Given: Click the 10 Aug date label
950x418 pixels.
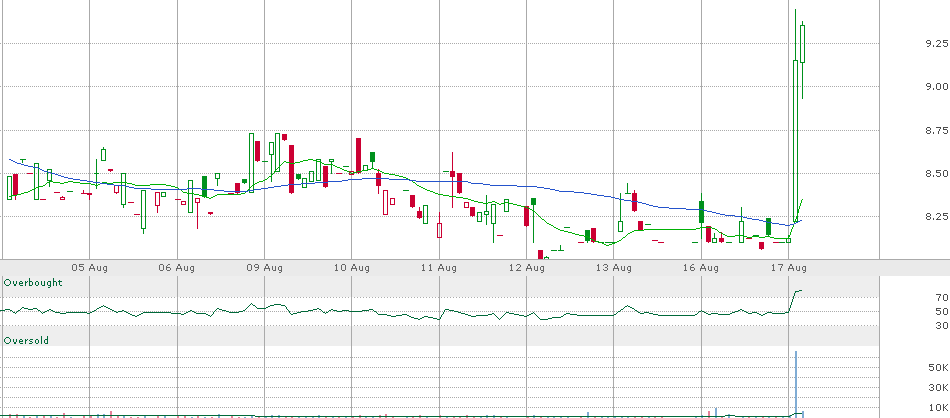Looking at the screenshot, I should [352, 267].
